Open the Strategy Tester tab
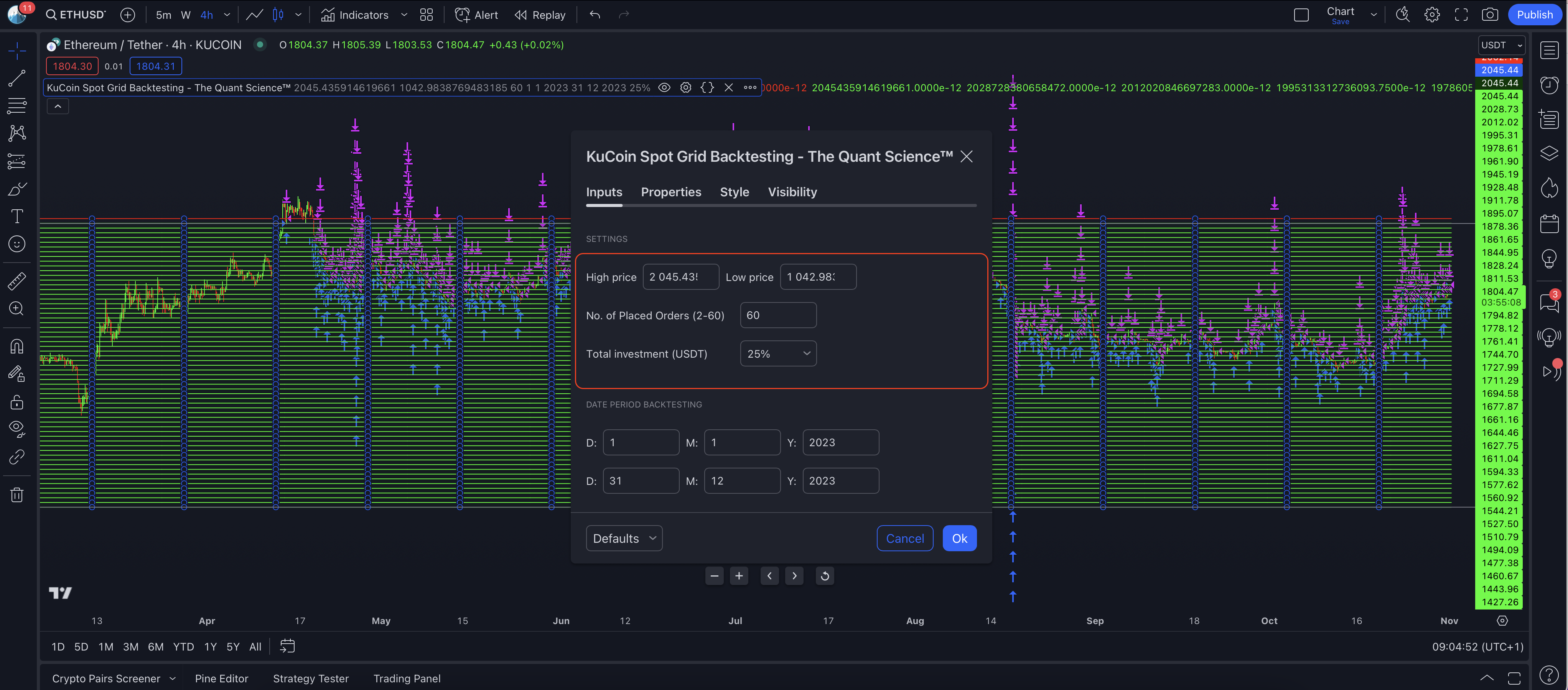1568x690 pixels. 310,678
